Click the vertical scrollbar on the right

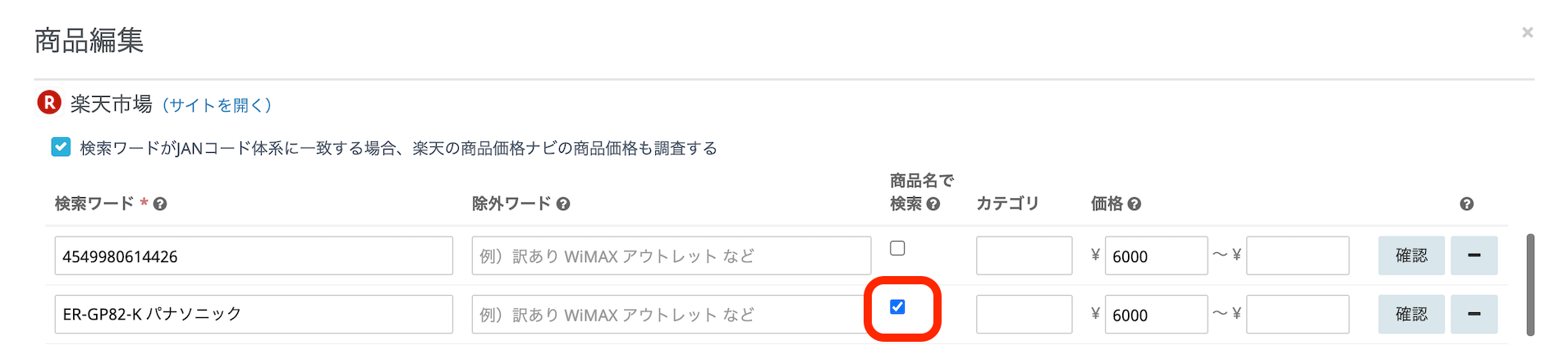pos(1529,284)
